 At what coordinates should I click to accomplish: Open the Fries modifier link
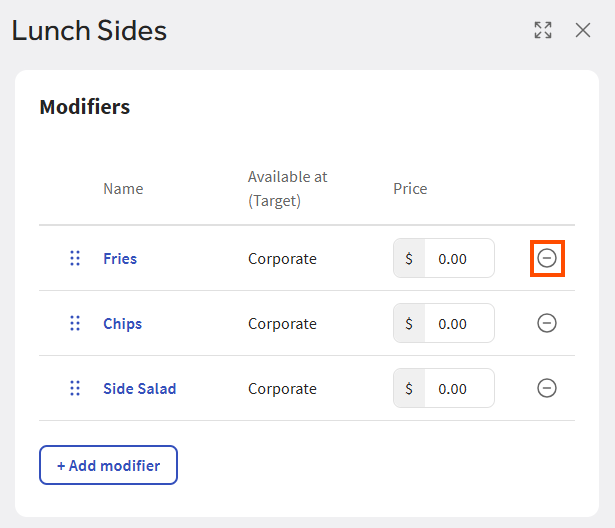pyautogui.click(x=120, y=258)
